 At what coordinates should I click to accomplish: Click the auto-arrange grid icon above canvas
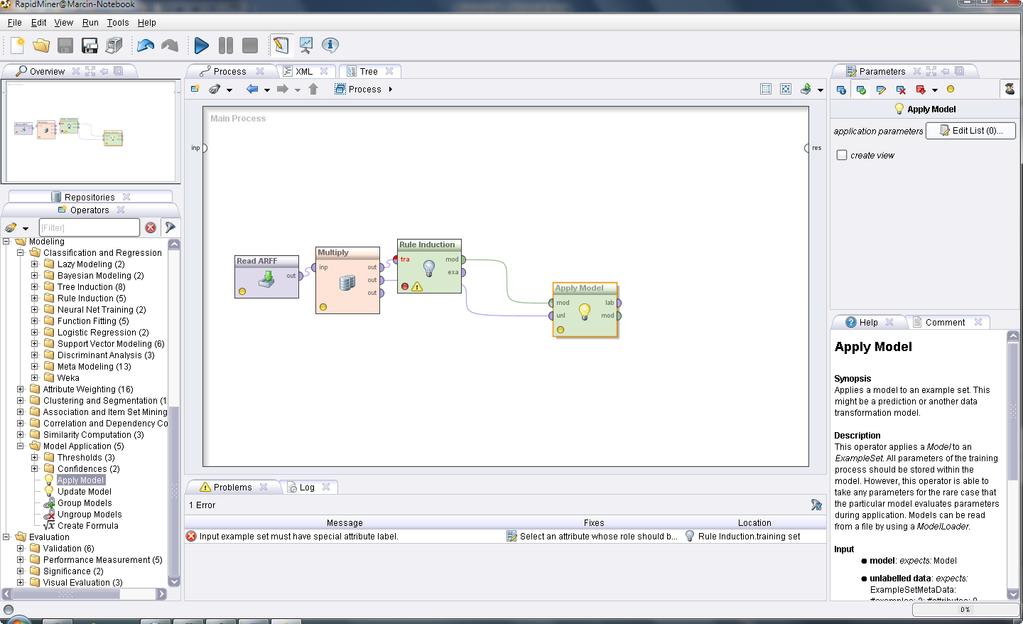(766, 89)
